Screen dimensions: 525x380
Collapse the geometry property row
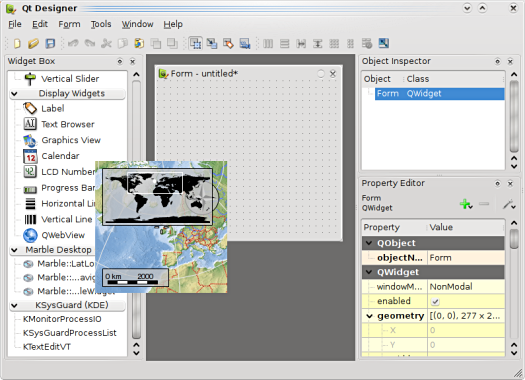(369, 316)
